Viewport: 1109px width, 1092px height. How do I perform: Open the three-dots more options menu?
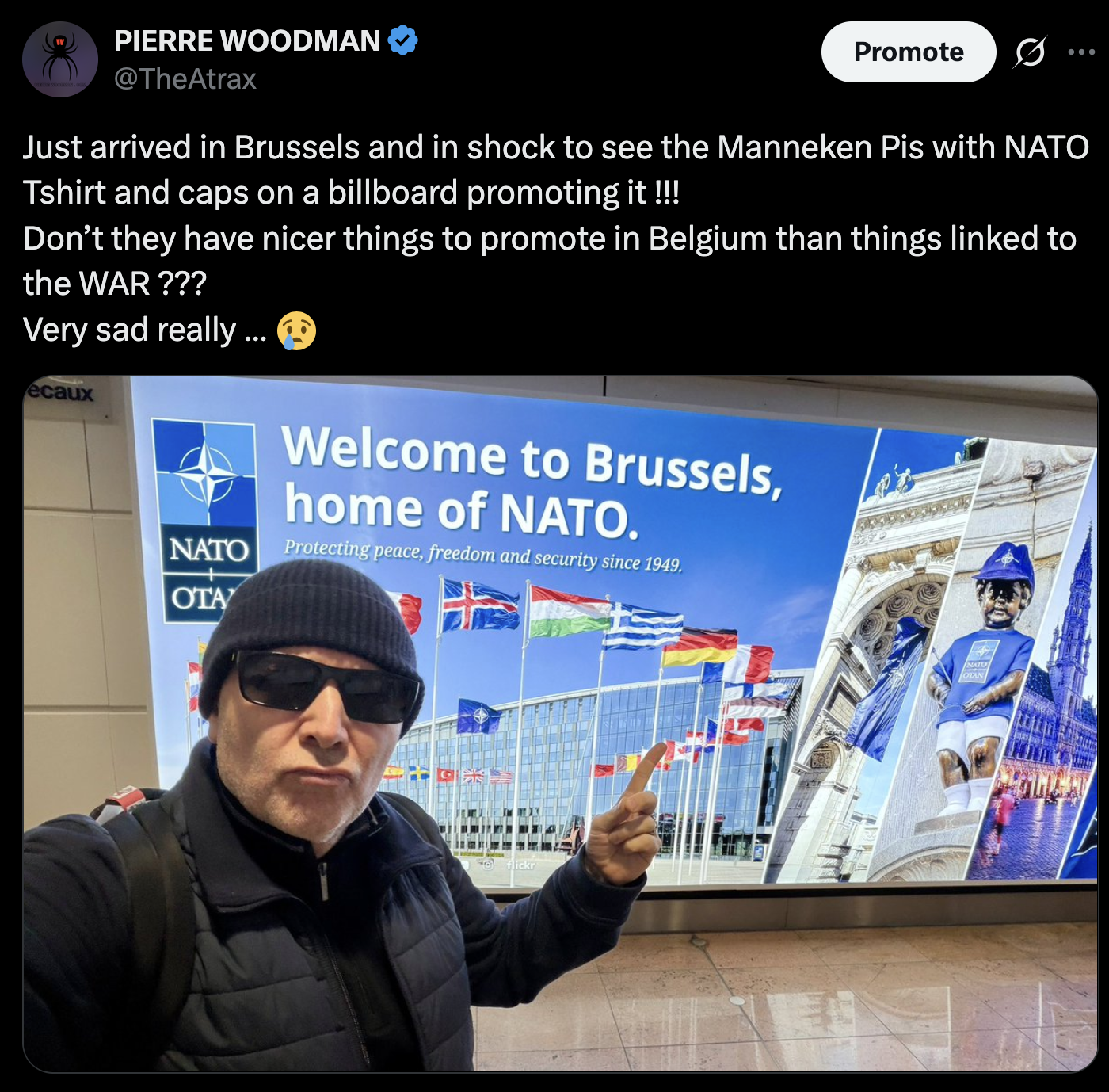(x=1081, y=52)
